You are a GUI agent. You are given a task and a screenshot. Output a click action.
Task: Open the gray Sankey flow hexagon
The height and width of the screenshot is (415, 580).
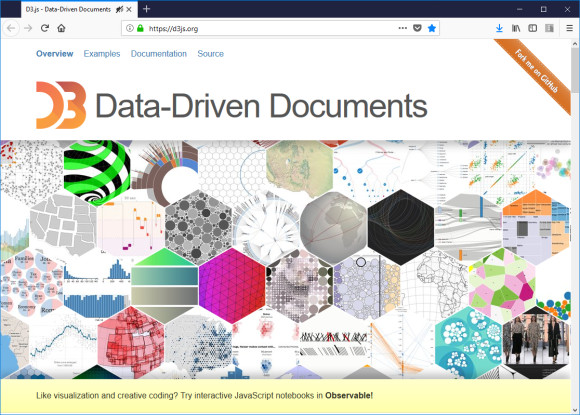click(x=469, y=227)
